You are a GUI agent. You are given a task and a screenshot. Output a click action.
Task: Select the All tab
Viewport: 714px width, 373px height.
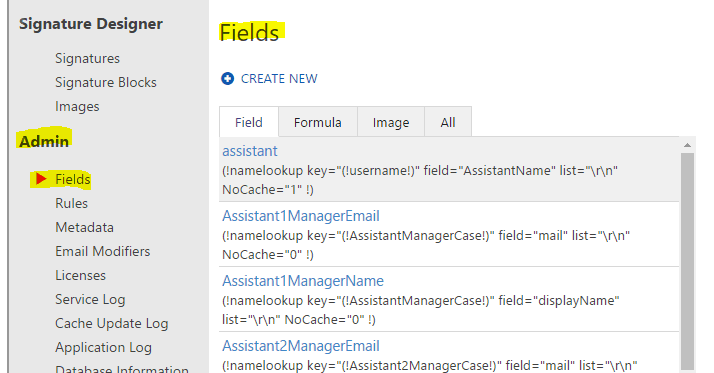tap(448, 122)
